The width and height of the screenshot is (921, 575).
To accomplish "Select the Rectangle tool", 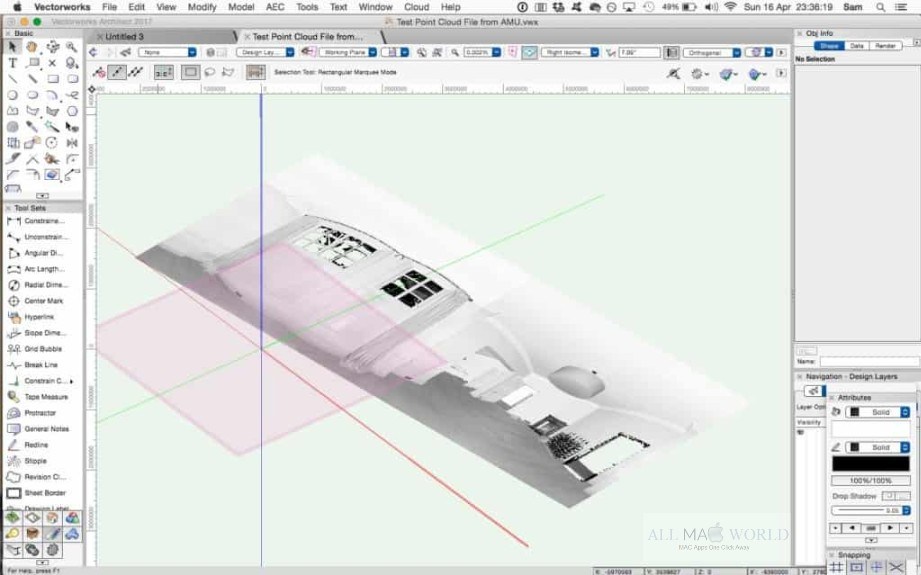I will tap(52, 78).
